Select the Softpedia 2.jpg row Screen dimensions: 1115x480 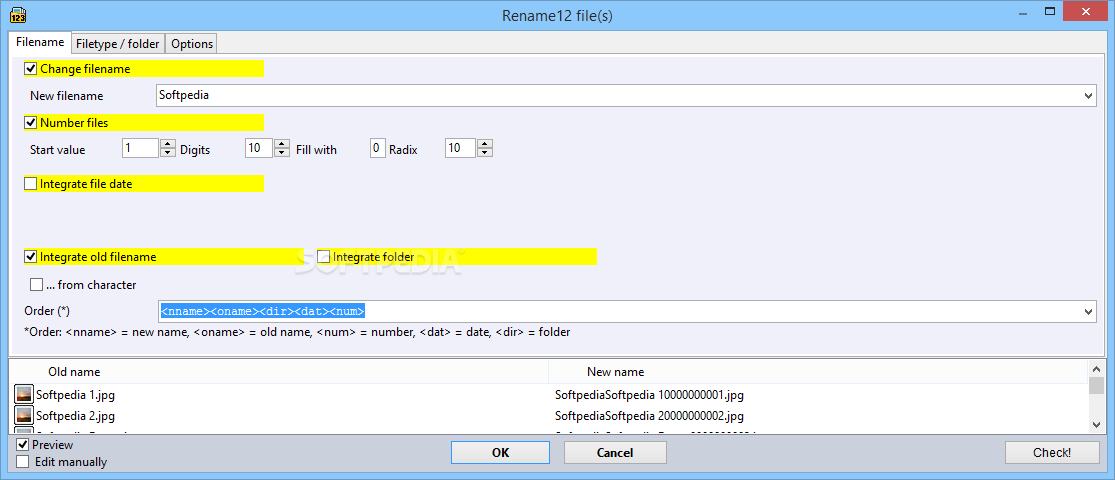point(549,415)
